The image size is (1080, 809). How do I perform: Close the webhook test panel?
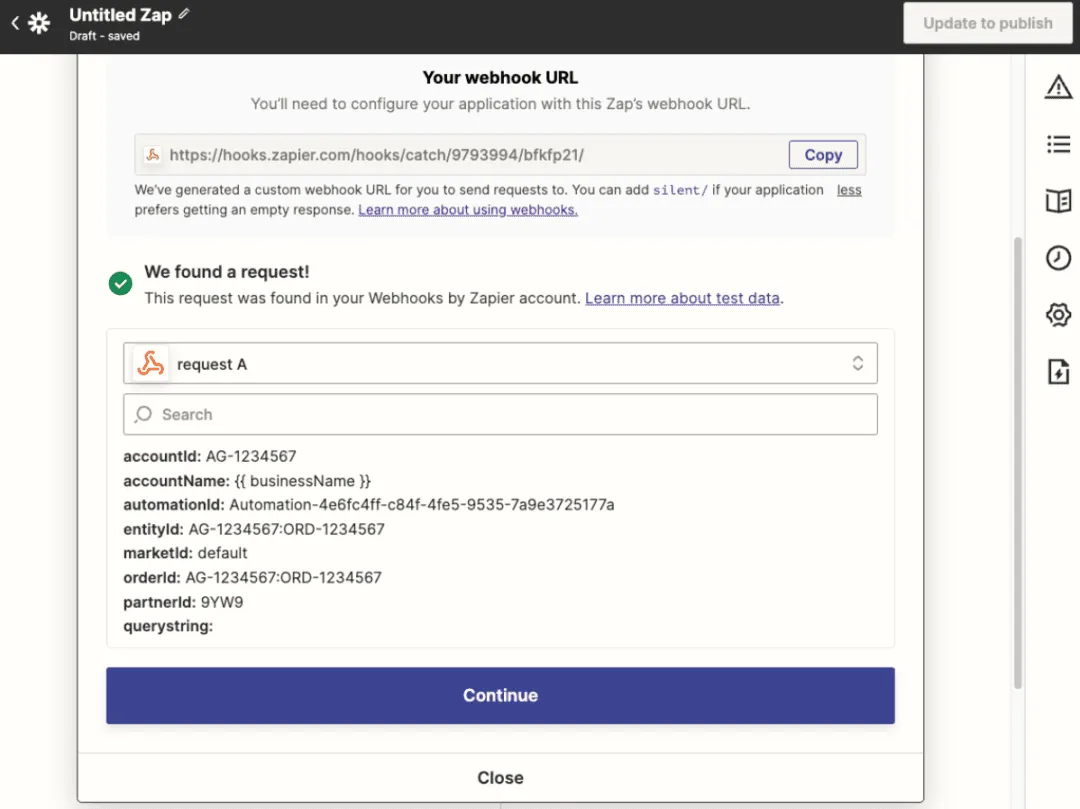coord(500,777)
